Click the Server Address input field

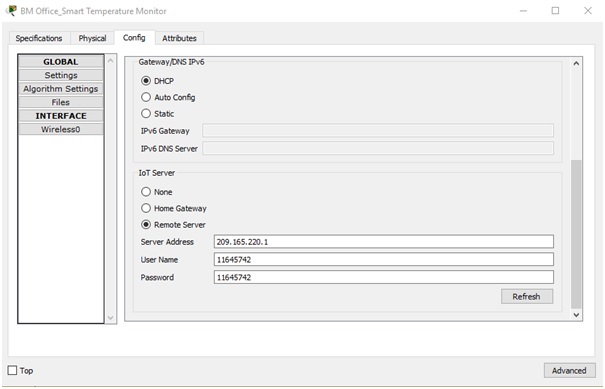[384, 242]
